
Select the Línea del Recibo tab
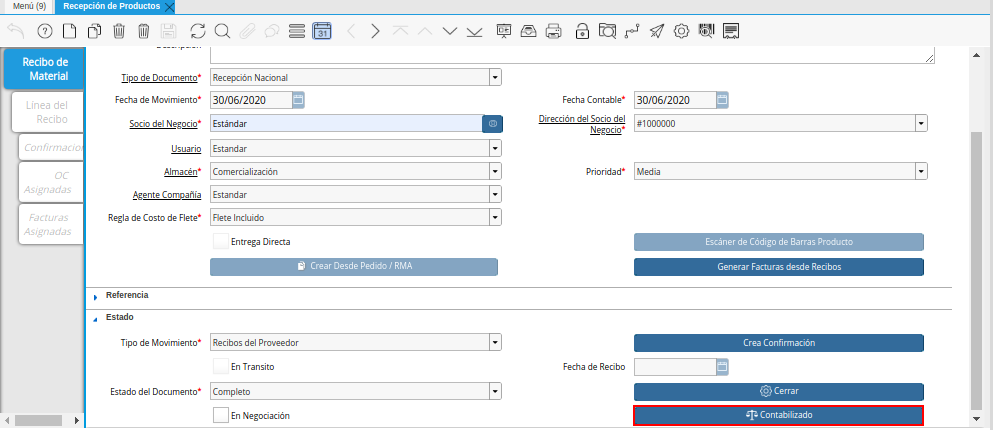46,111
